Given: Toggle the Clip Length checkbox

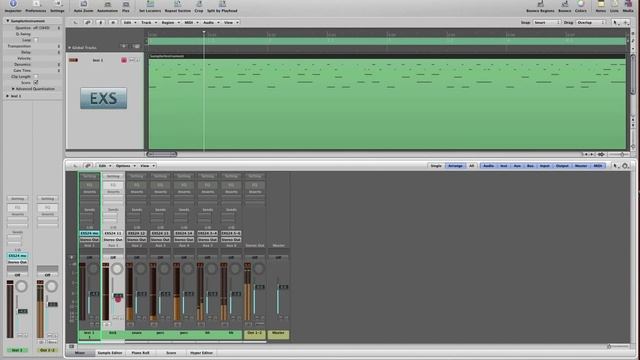Looking at the screenshot, I should pyautogui.click(x=36, y=76).
